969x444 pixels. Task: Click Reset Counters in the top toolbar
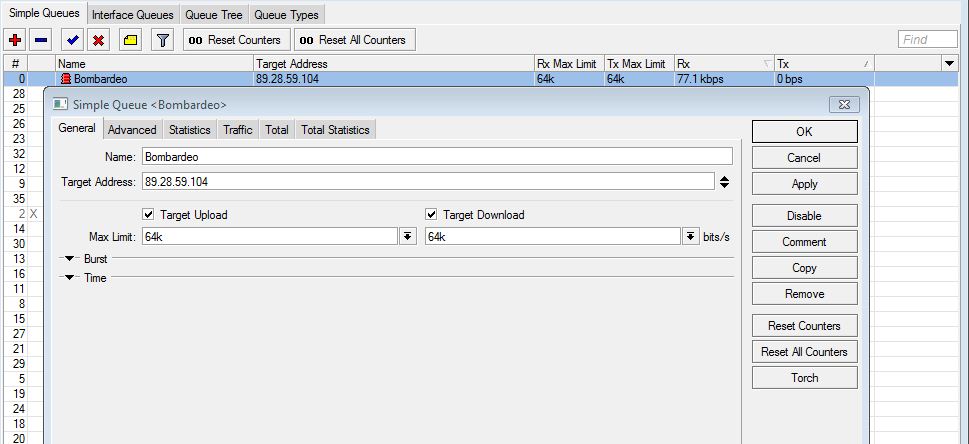pos(237,40)
